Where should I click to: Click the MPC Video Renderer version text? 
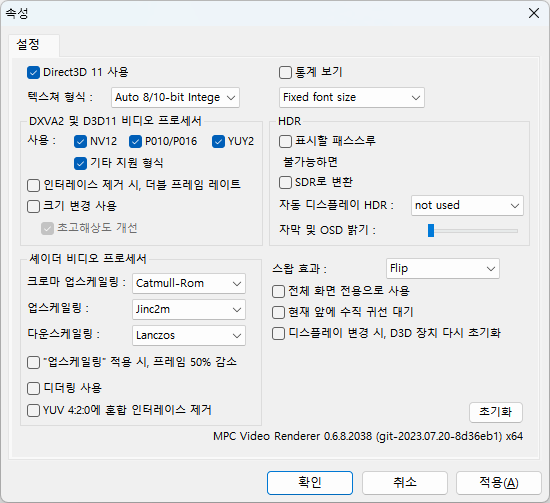[x=368, y=436]
